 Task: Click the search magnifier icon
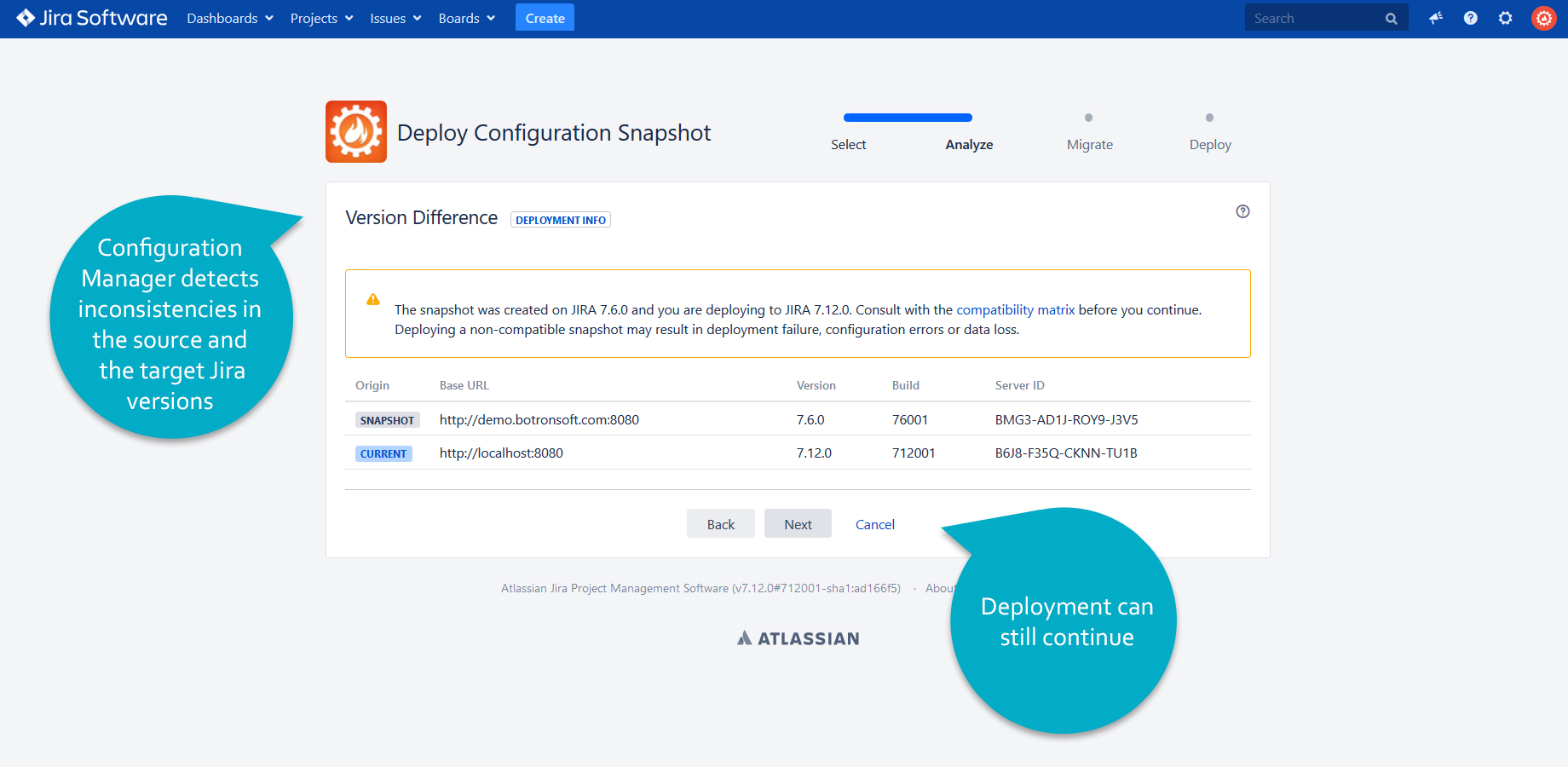1392,18
